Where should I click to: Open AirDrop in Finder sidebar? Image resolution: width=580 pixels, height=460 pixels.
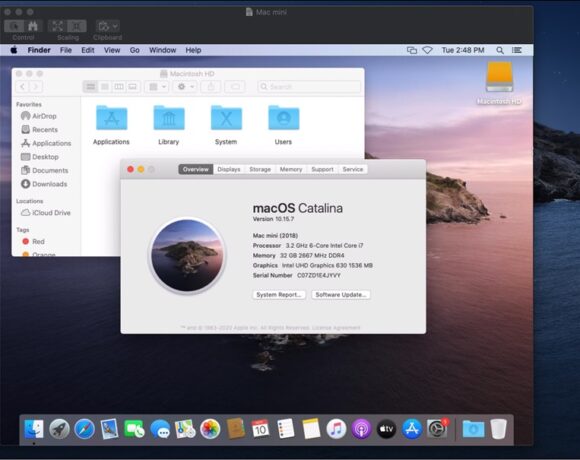tap(39, 116)
